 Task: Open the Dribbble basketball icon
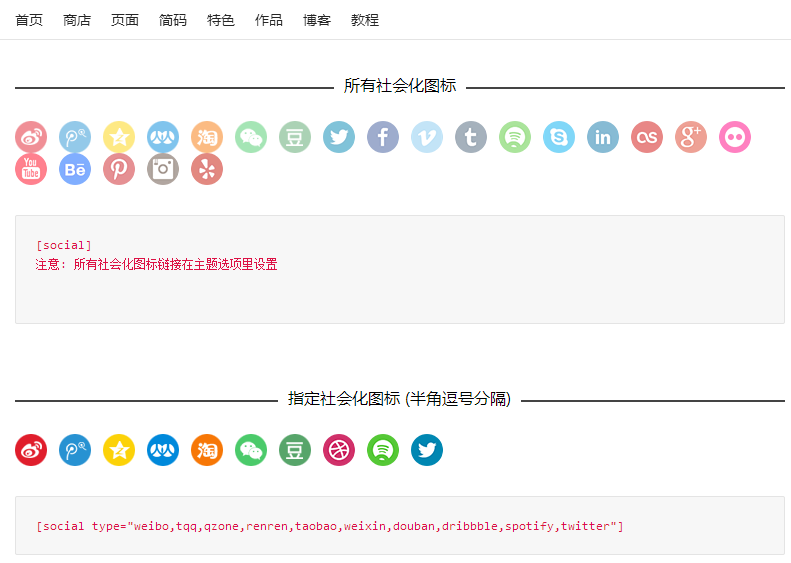(339, 450)
